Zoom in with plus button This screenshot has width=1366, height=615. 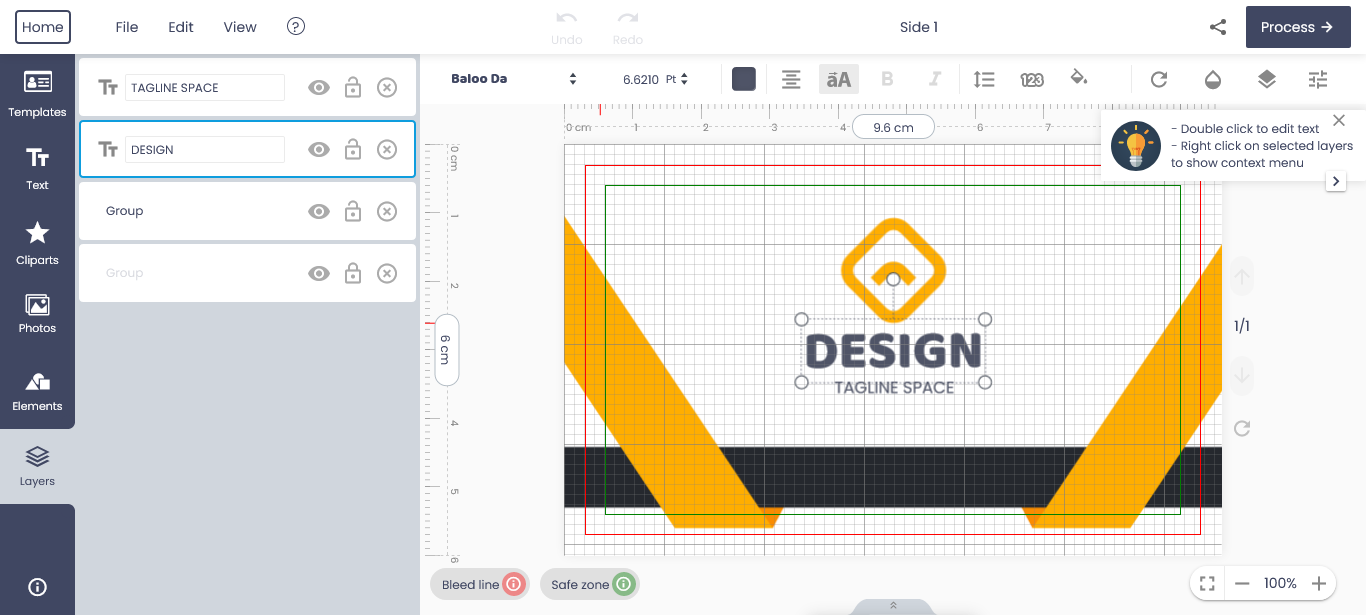click(x=1319, y=584)
